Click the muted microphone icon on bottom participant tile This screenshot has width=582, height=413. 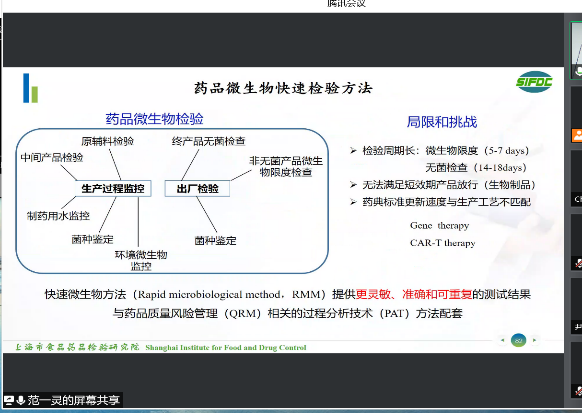click(x=578, y=390)
